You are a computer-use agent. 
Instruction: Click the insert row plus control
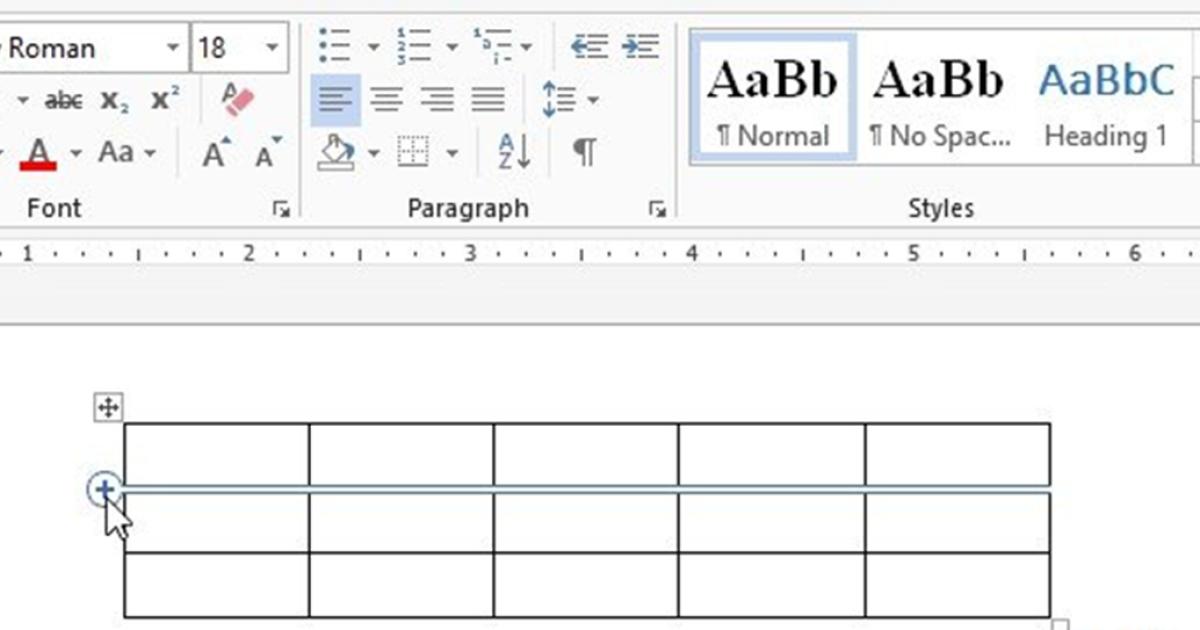[x=104, y=490]
